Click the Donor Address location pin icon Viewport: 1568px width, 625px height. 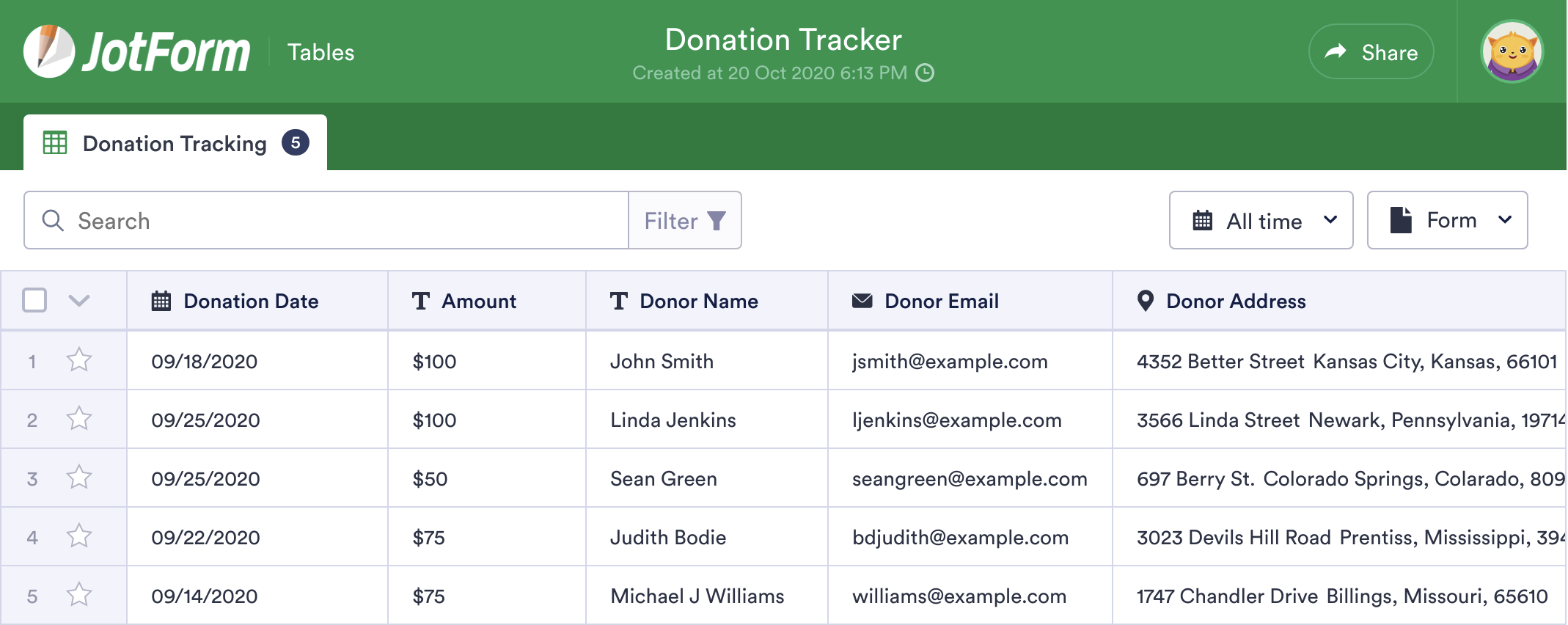(x=1145, y=301)
